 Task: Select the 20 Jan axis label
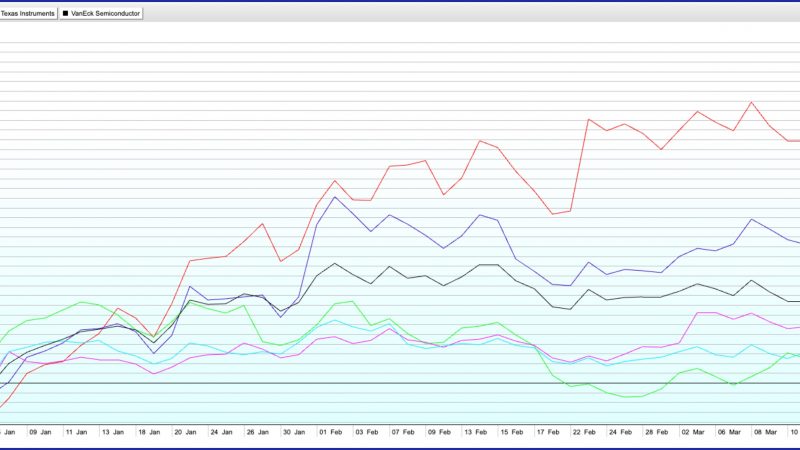(185, 432)
